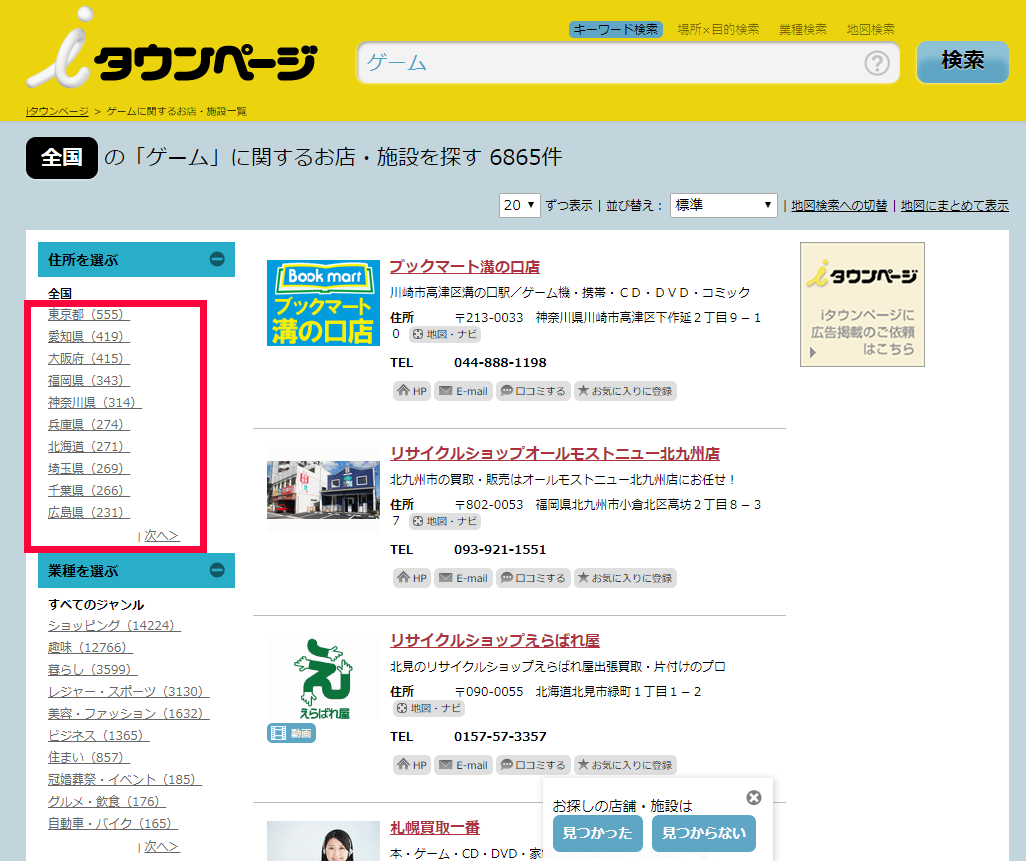Collapse the 住所を選ぶ panel
This screenshot has height=861, width=1026.
[x=217, y=260]
